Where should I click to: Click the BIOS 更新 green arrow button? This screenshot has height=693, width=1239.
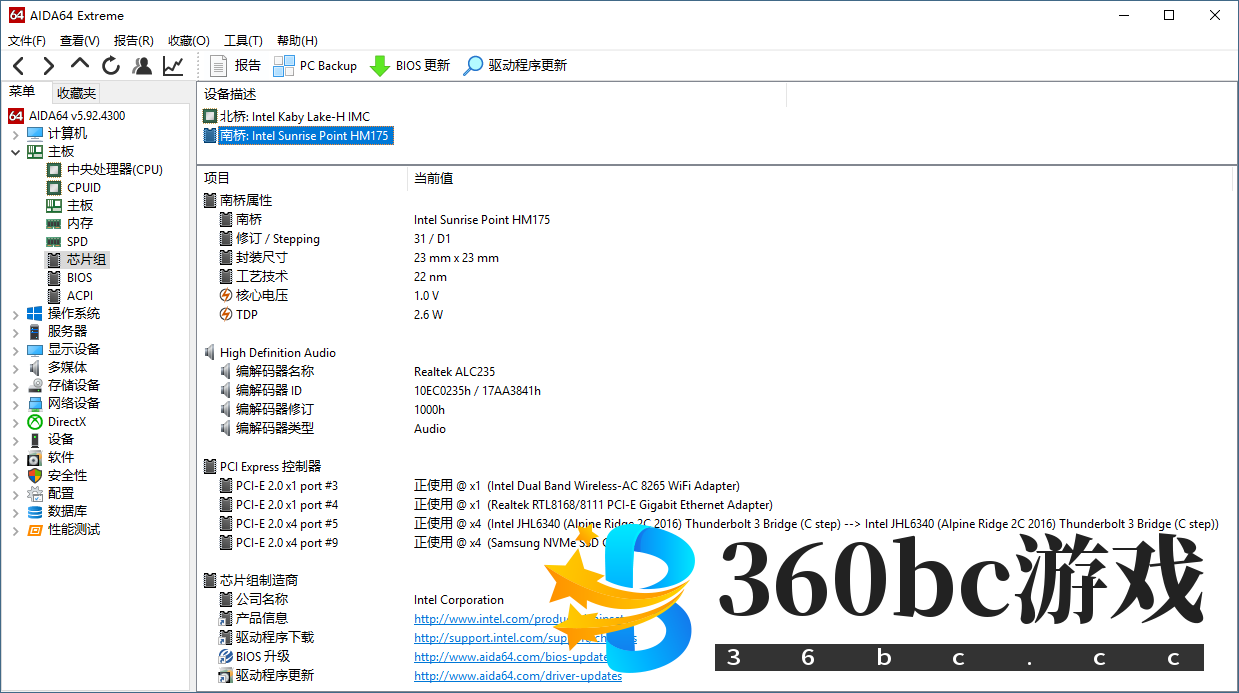click(410, 66)
